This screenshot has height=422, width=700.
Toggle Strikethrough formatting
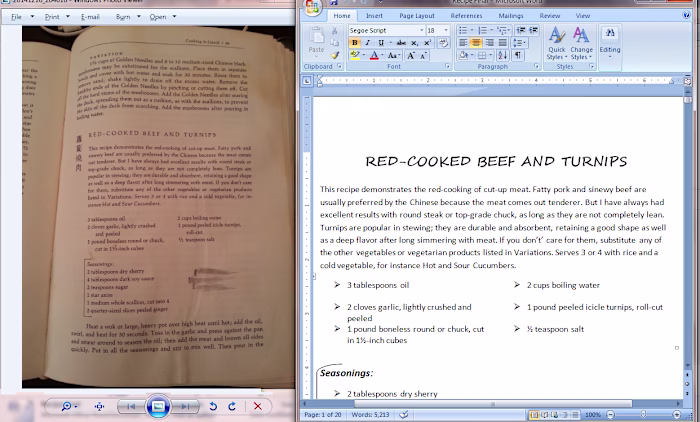pos(401,43)
